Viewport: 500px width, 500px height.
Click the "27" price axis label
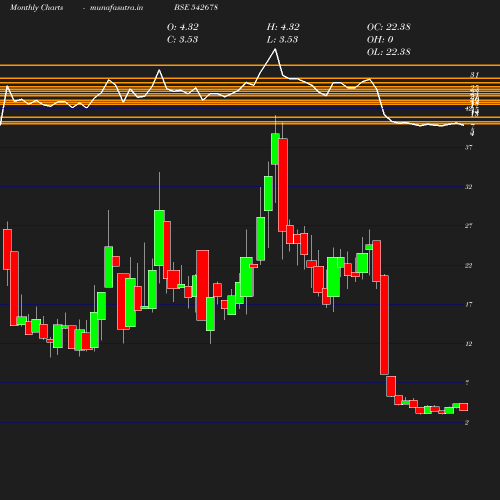click(x=469, y=226)
